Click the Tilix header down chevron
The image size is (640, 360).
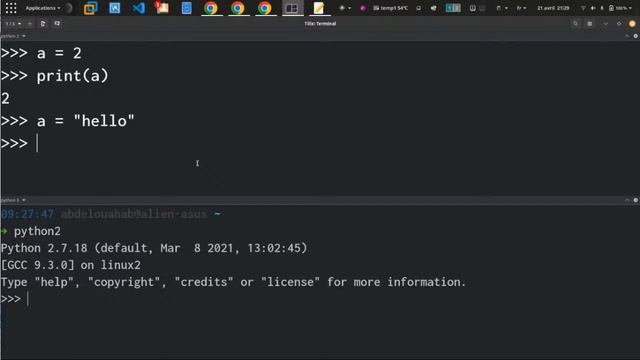(606, 24)
